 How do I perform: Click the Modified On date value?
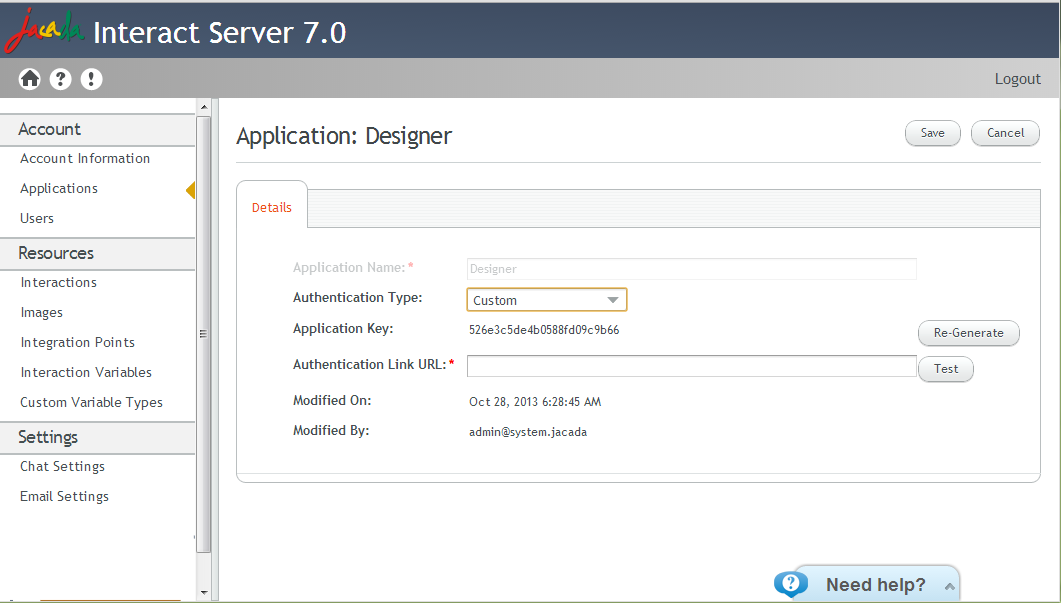pyautogui.click(x=535, y=402)
